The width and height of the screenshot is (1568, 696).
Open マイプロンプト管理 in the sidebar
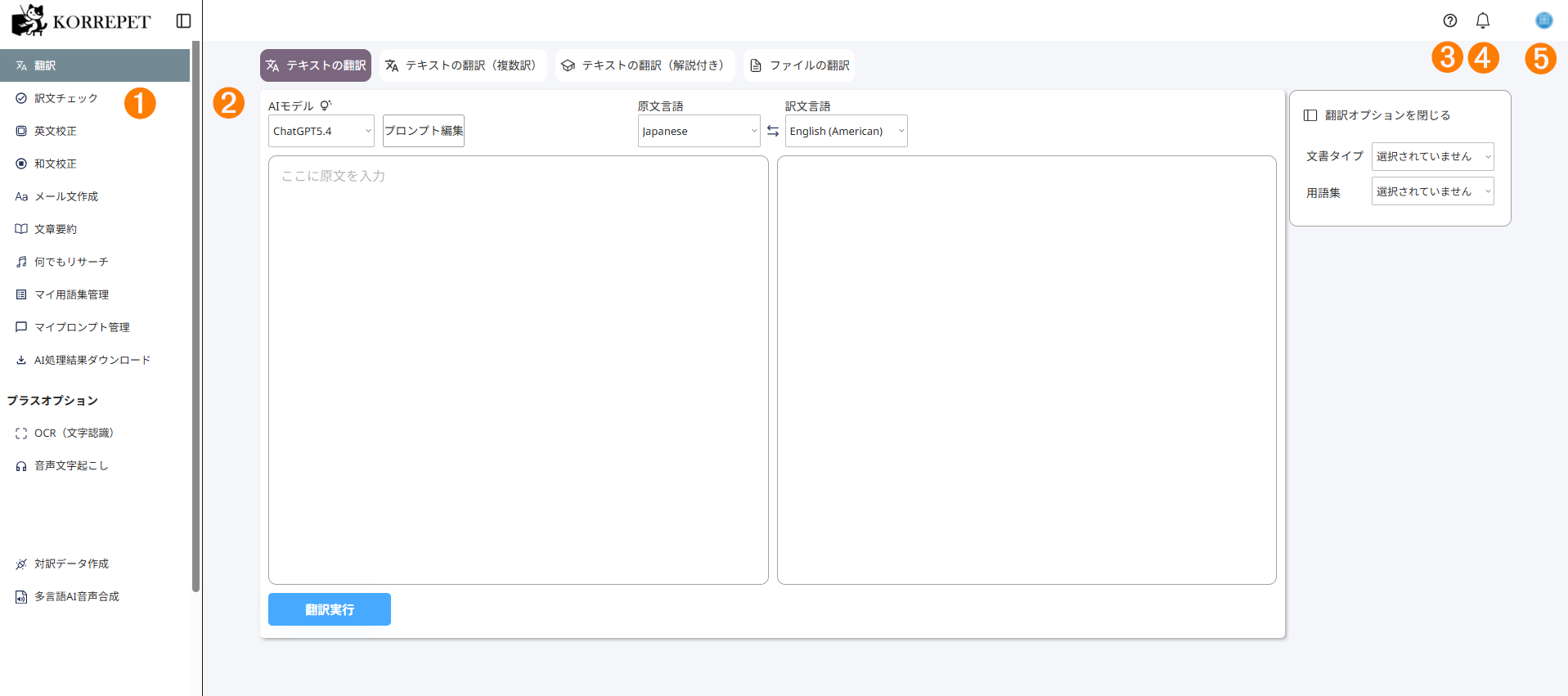[95, 327]
